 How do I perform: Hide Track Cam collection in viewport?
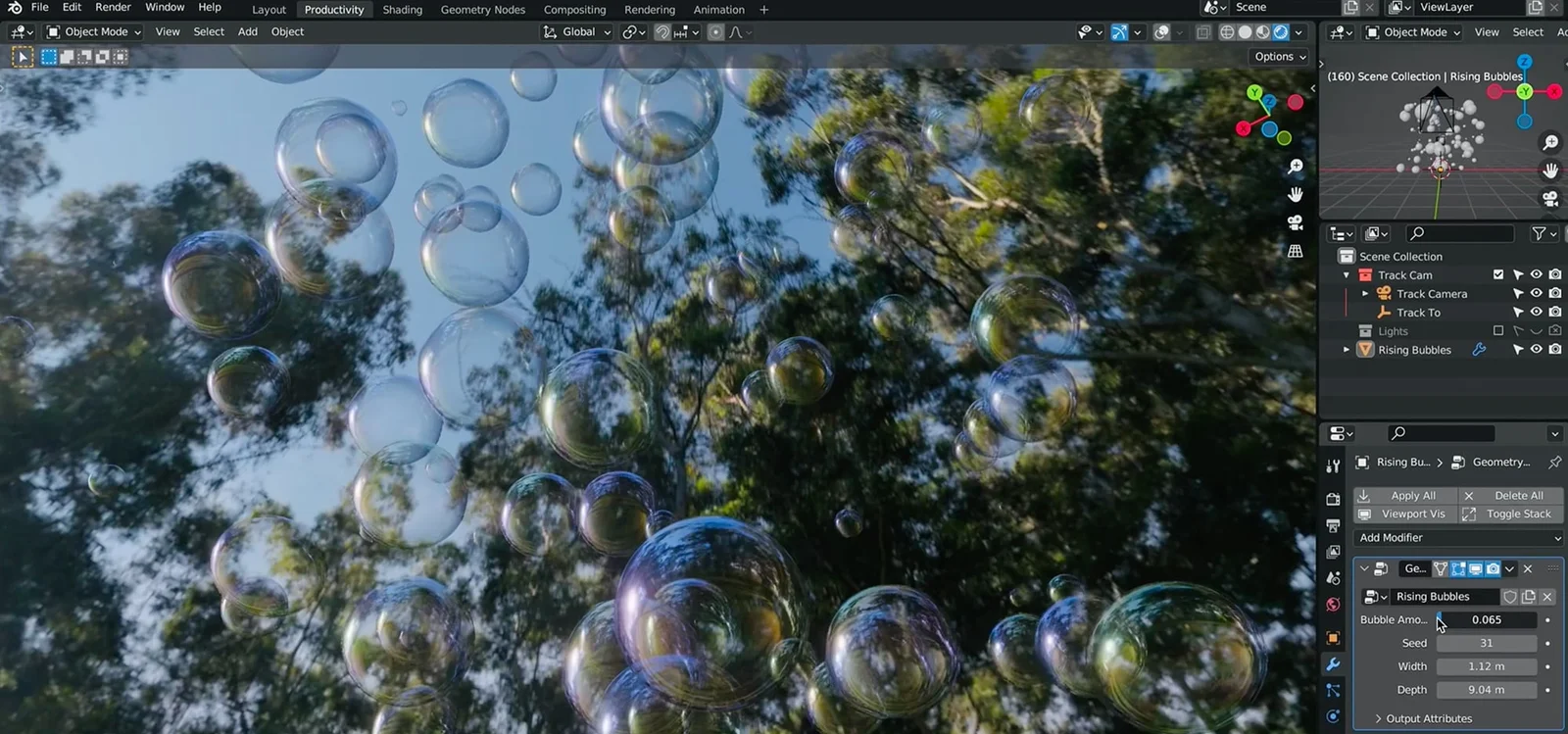point(1537,275)
